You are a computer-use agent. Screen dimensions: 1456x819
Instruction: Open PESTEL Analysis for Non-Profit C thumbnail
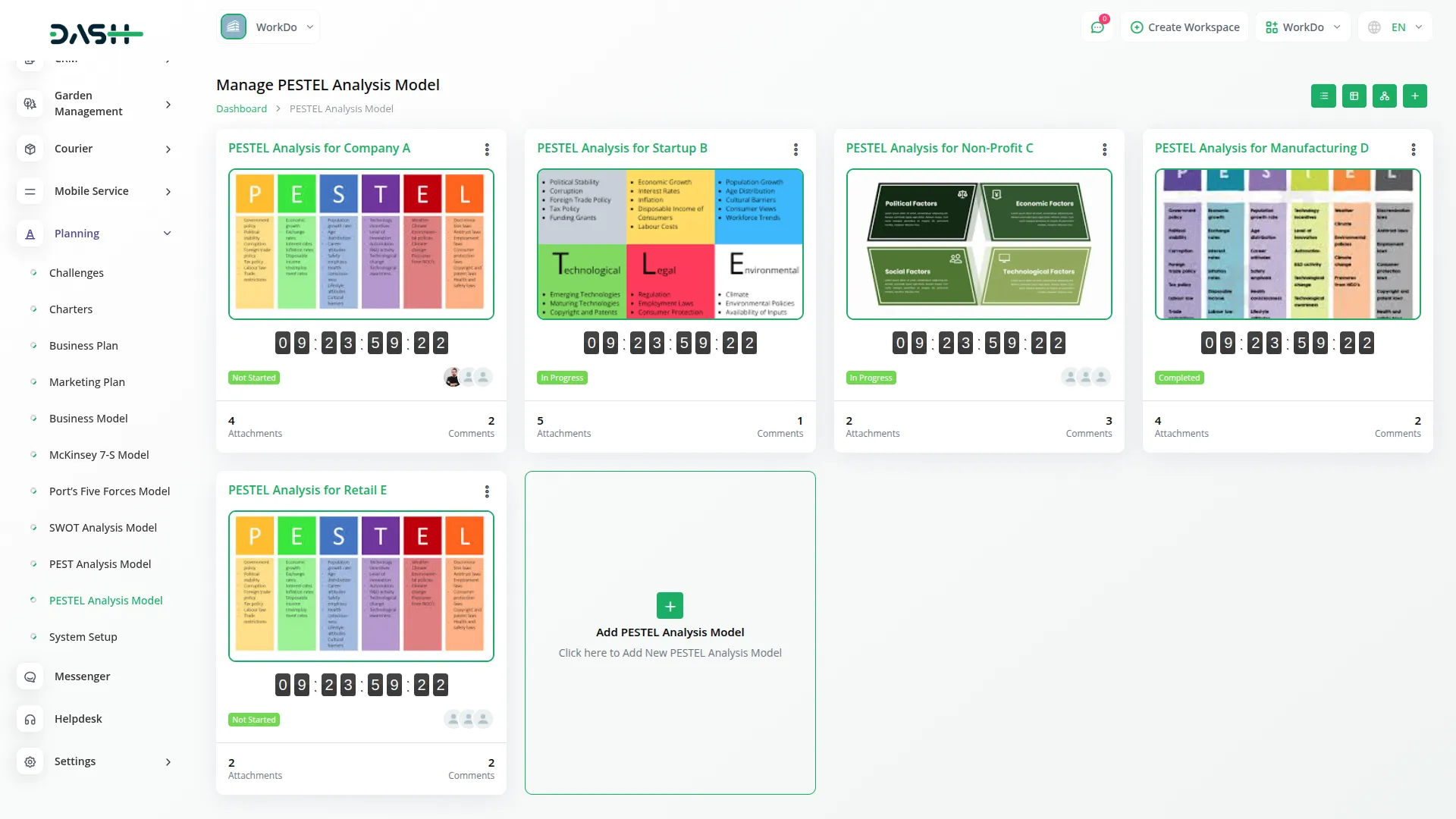[x=978, y=244]
